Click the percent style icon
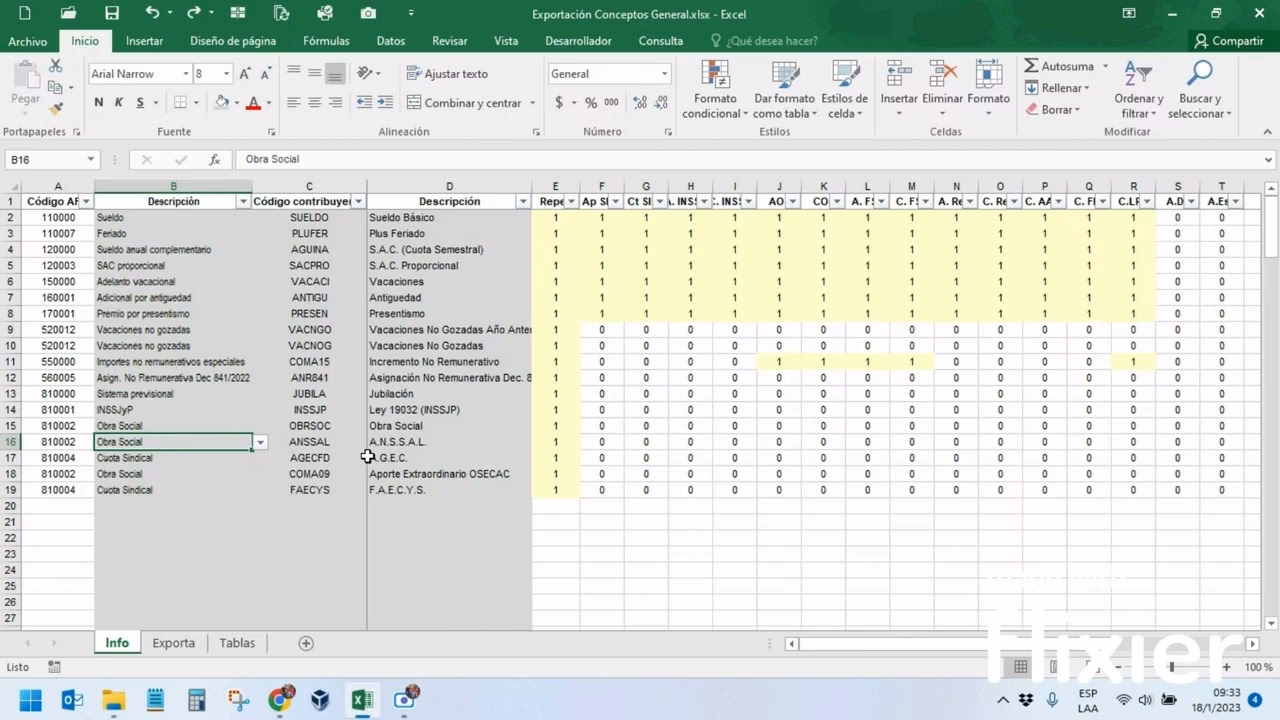 (591, 103)
